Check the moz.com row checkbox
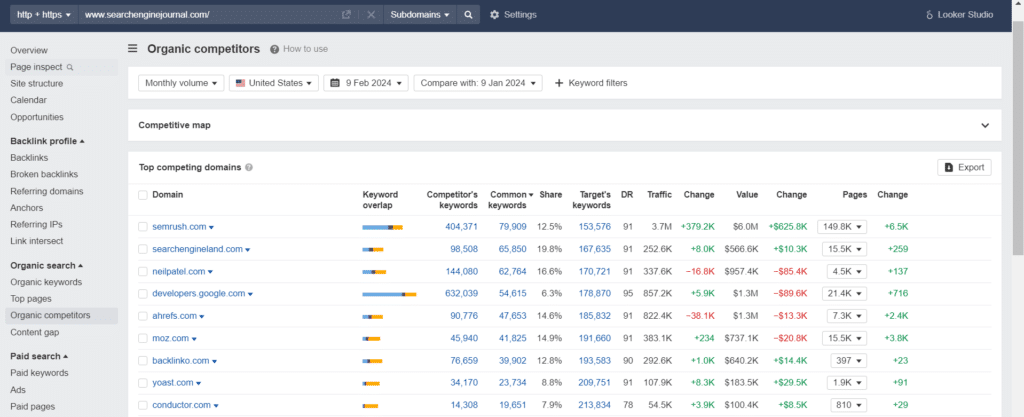 (x=143, y=338)
